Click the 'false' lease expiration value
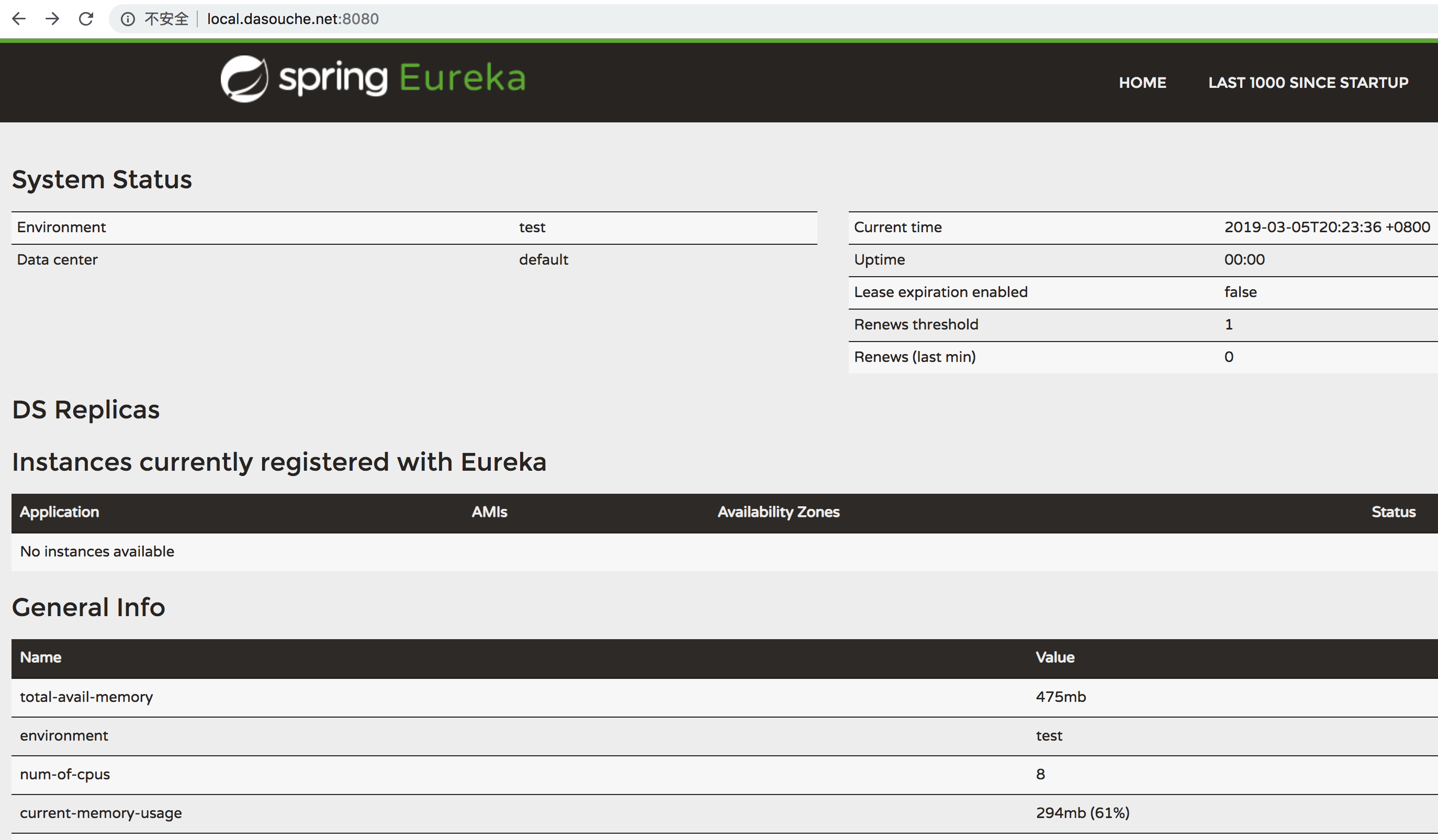Image resolution: width=1438 pixels, height=840 pixels. (1240, 292)
